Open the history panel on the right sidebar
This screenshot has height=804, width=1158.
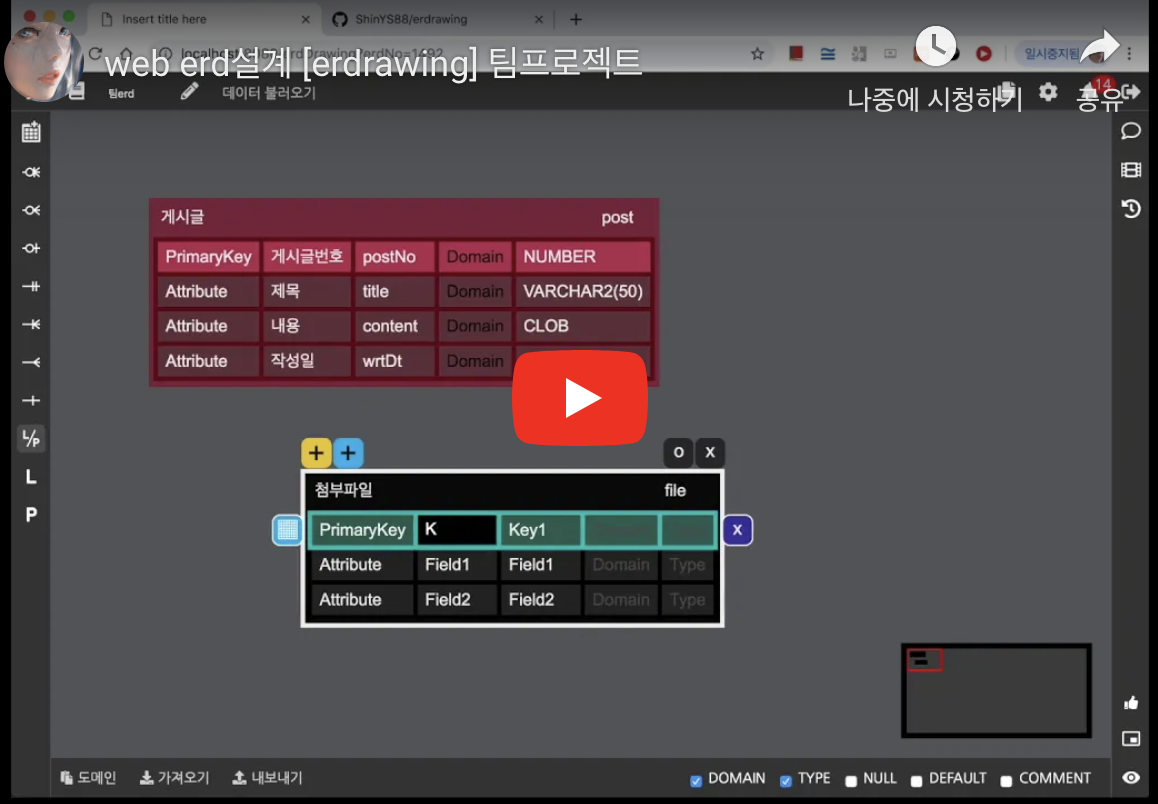click(x=1131, y=208)
